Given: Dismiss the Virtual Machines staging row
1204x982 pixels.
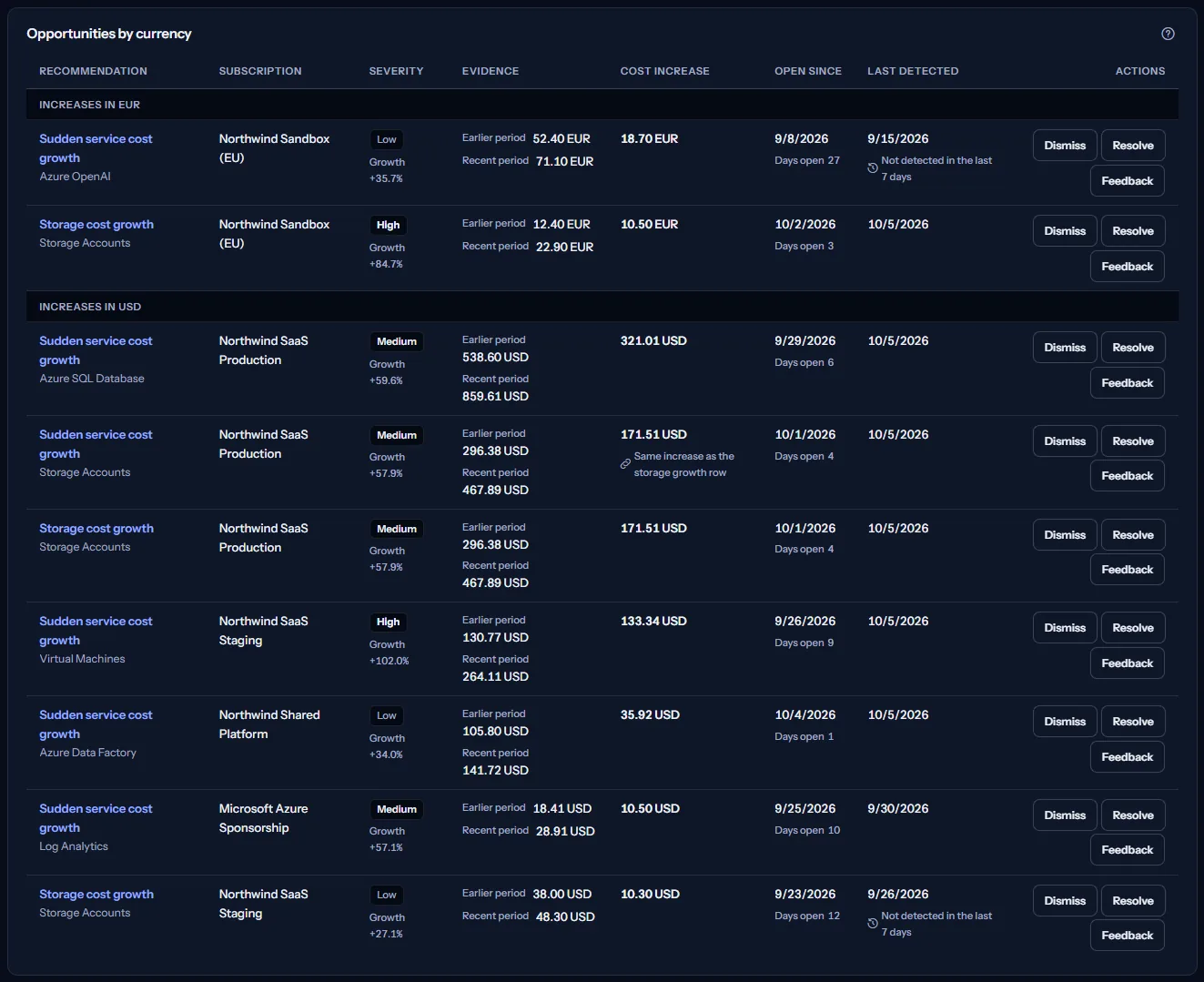Looking at the screenshot, I should click(x=1065, y=628).
